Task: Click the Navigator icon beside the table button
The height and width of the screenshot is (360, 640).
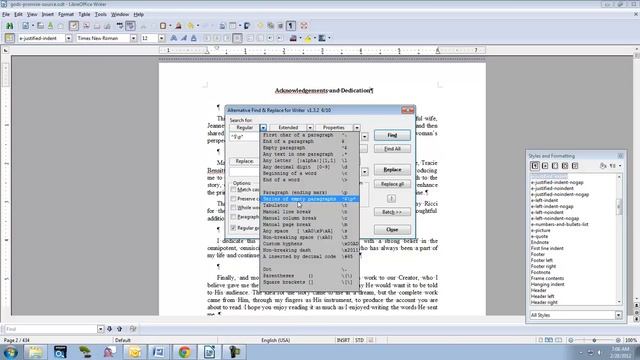Action: tap(247, 26)
